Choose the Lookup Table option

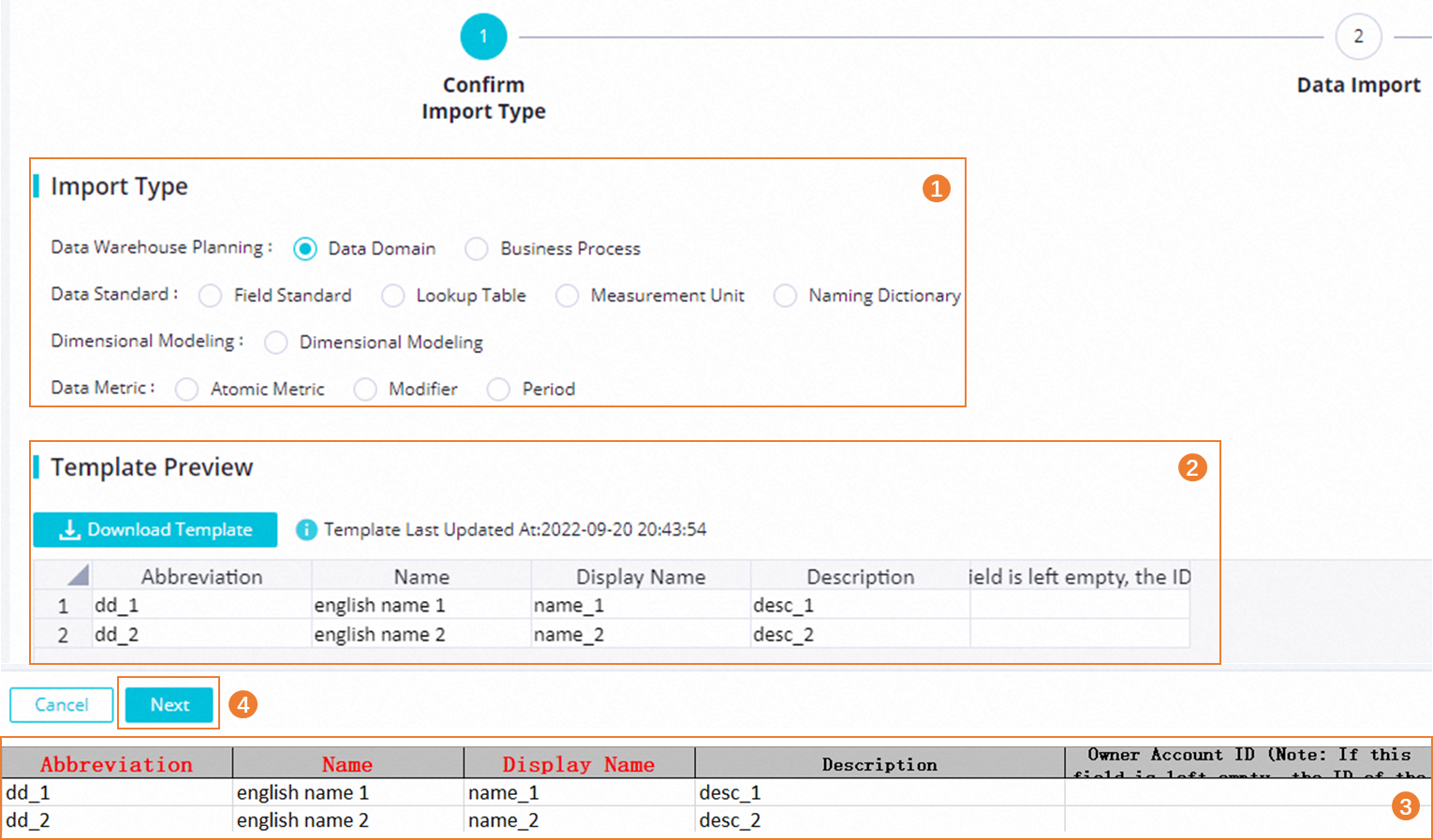[393, 295]
